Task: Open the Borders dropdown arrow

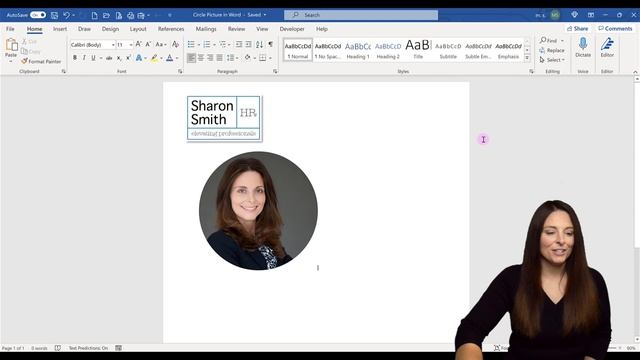Action: [270, 58]
